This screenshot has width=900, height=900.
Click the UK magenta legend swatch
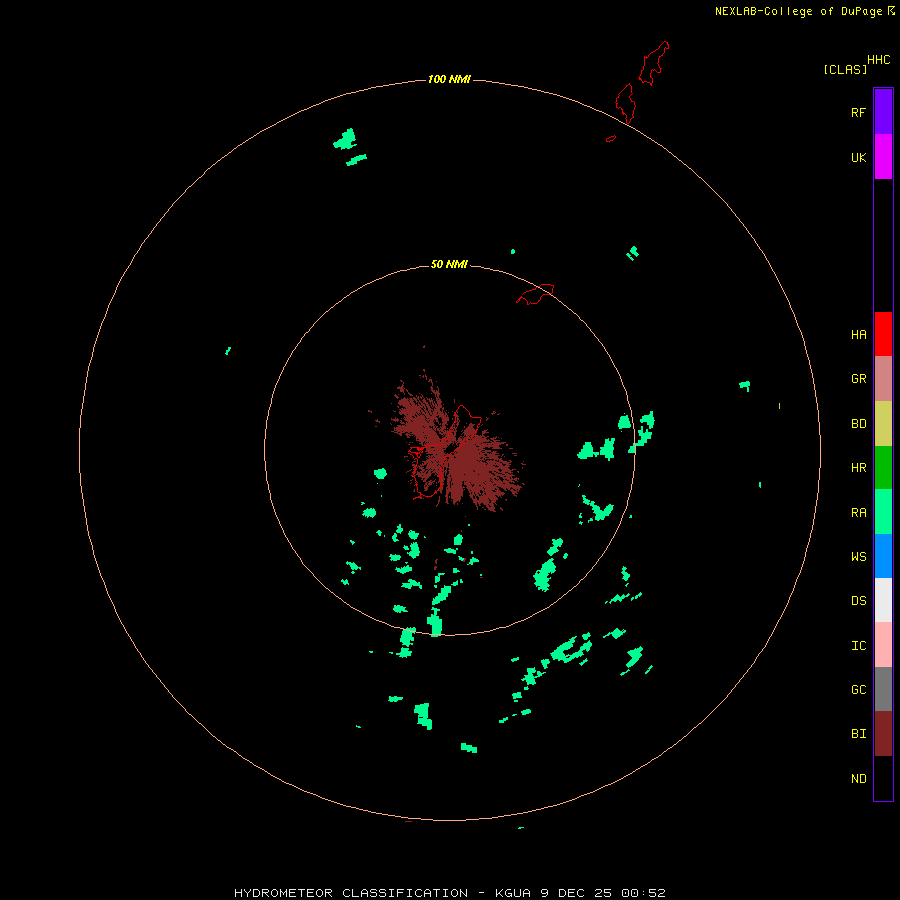point(883,157)
